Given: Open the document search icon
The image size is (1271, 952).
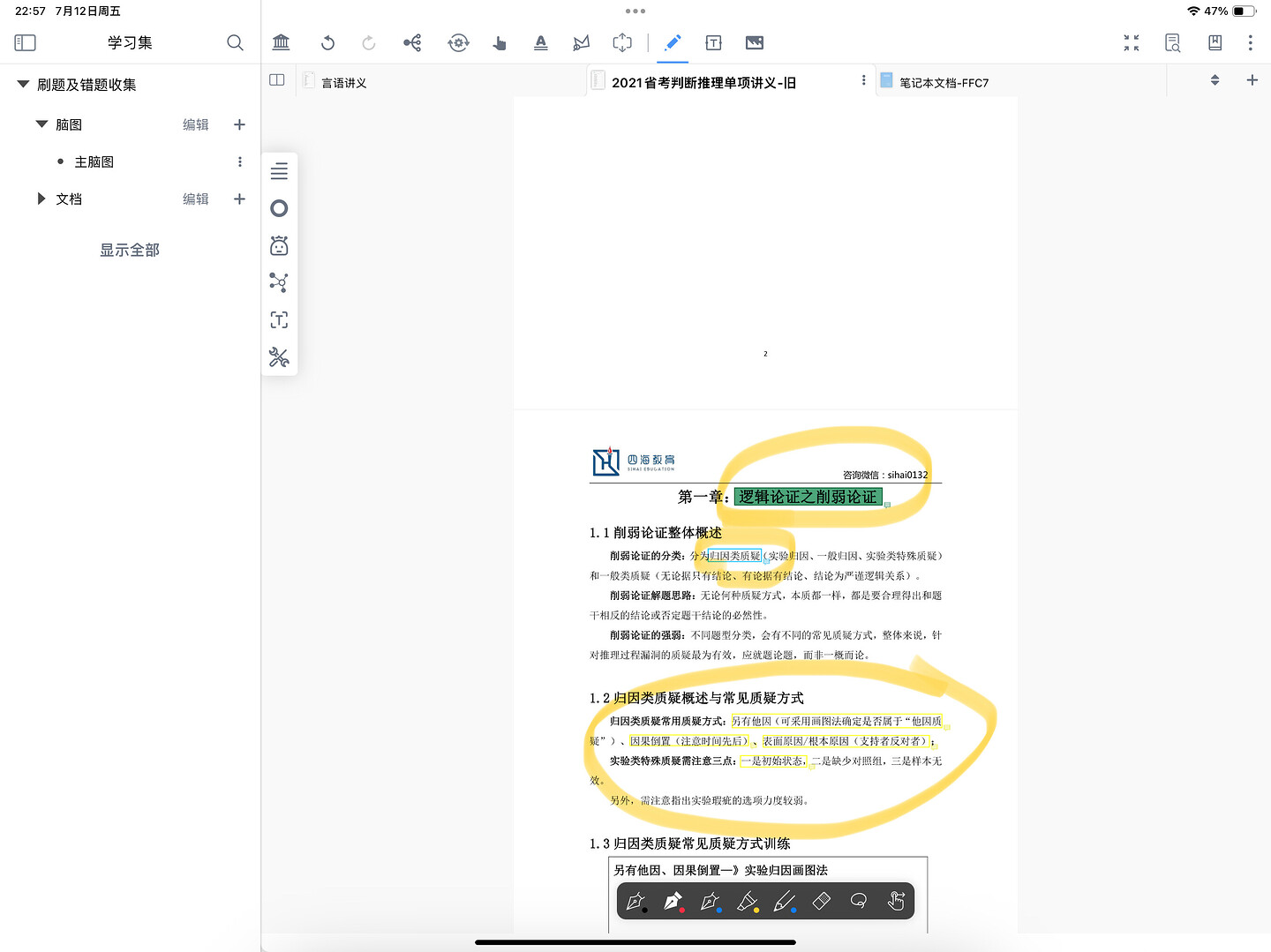Looking at the screenshot, I should pos(1172,42).
